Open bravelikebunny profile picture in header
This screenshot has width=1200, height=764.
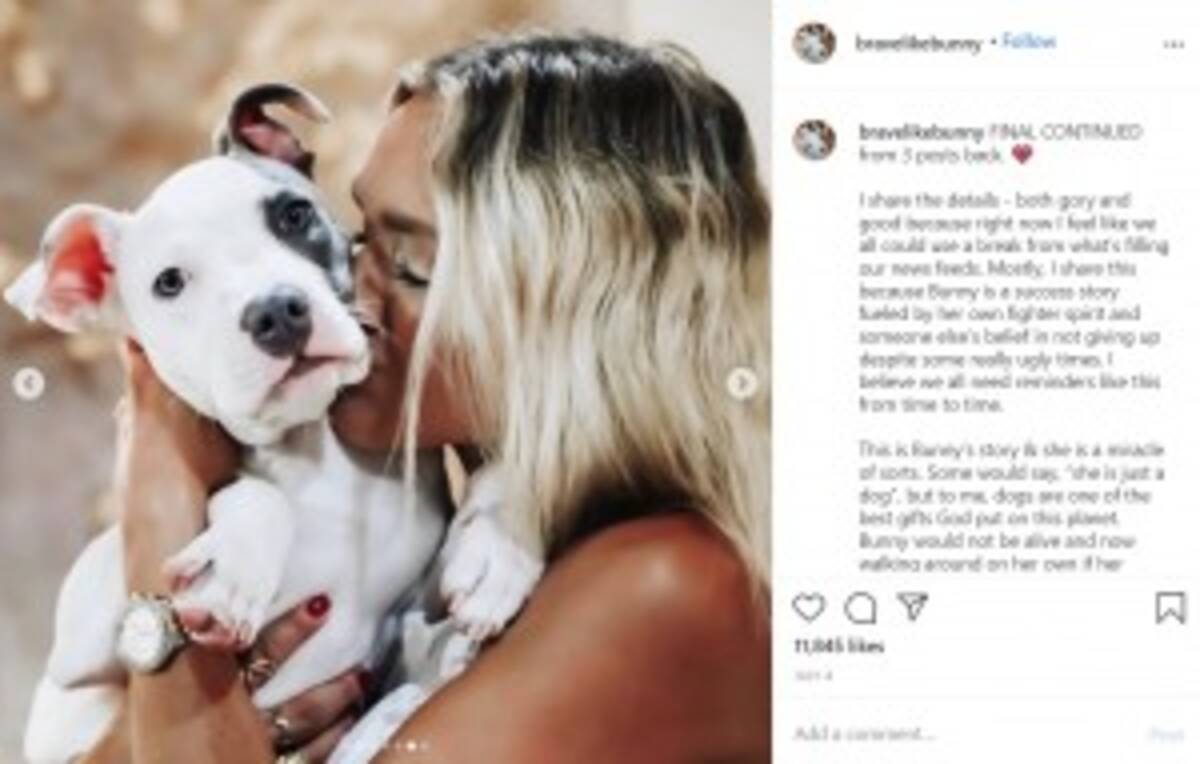click(x=814, y=43)
